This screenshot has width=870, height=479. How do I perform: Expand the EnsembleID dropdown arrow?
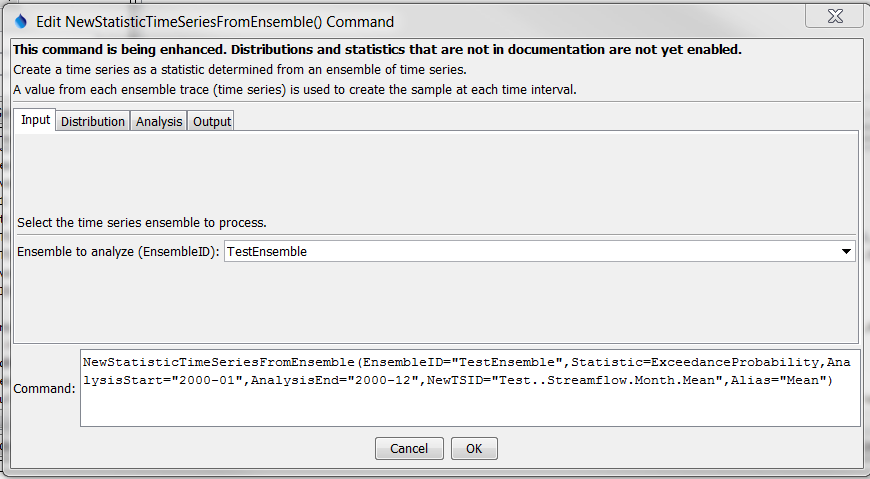point(846,251)
